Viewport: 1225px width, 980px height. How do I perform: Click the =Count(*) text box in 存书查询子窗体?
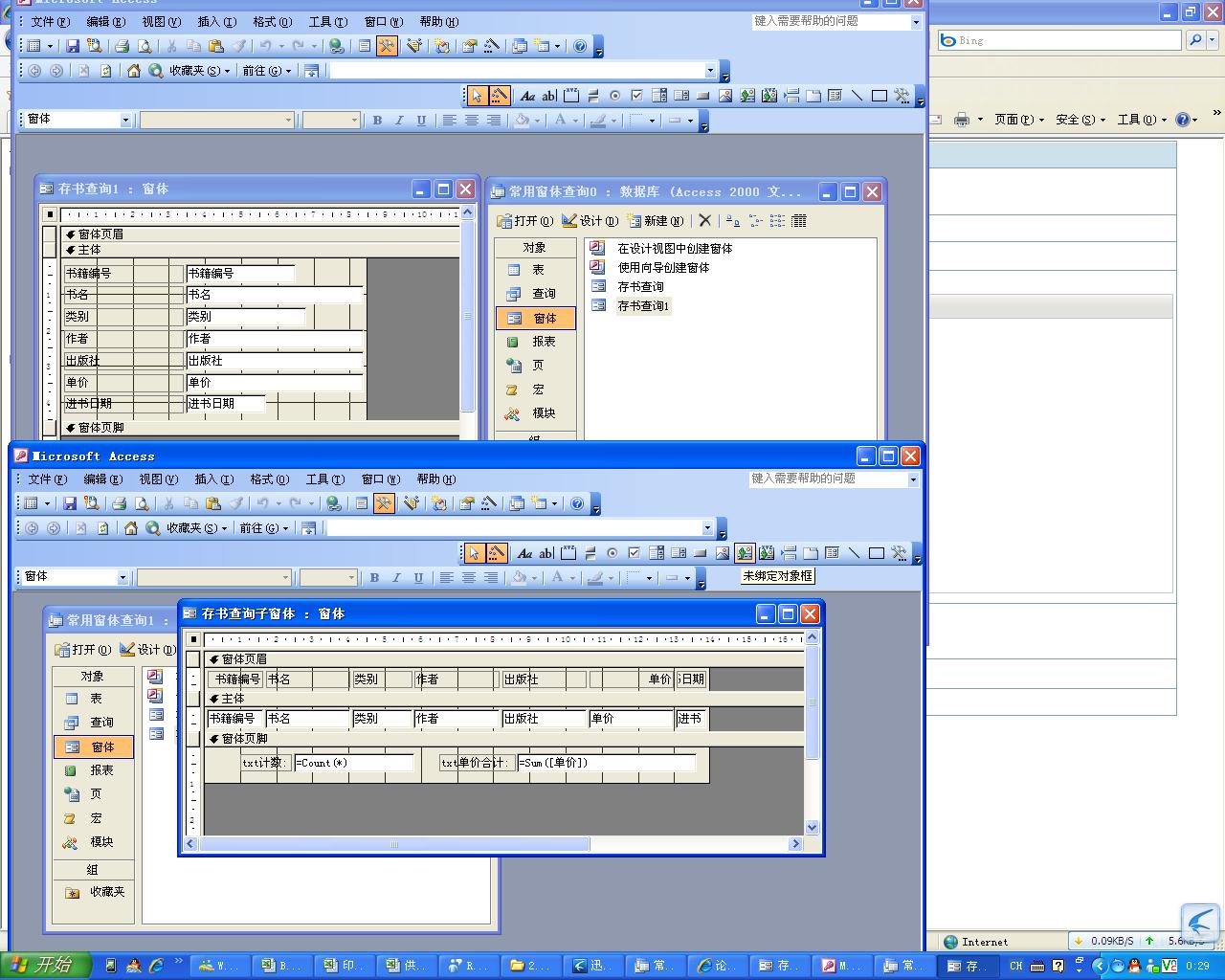pos(354,763)
